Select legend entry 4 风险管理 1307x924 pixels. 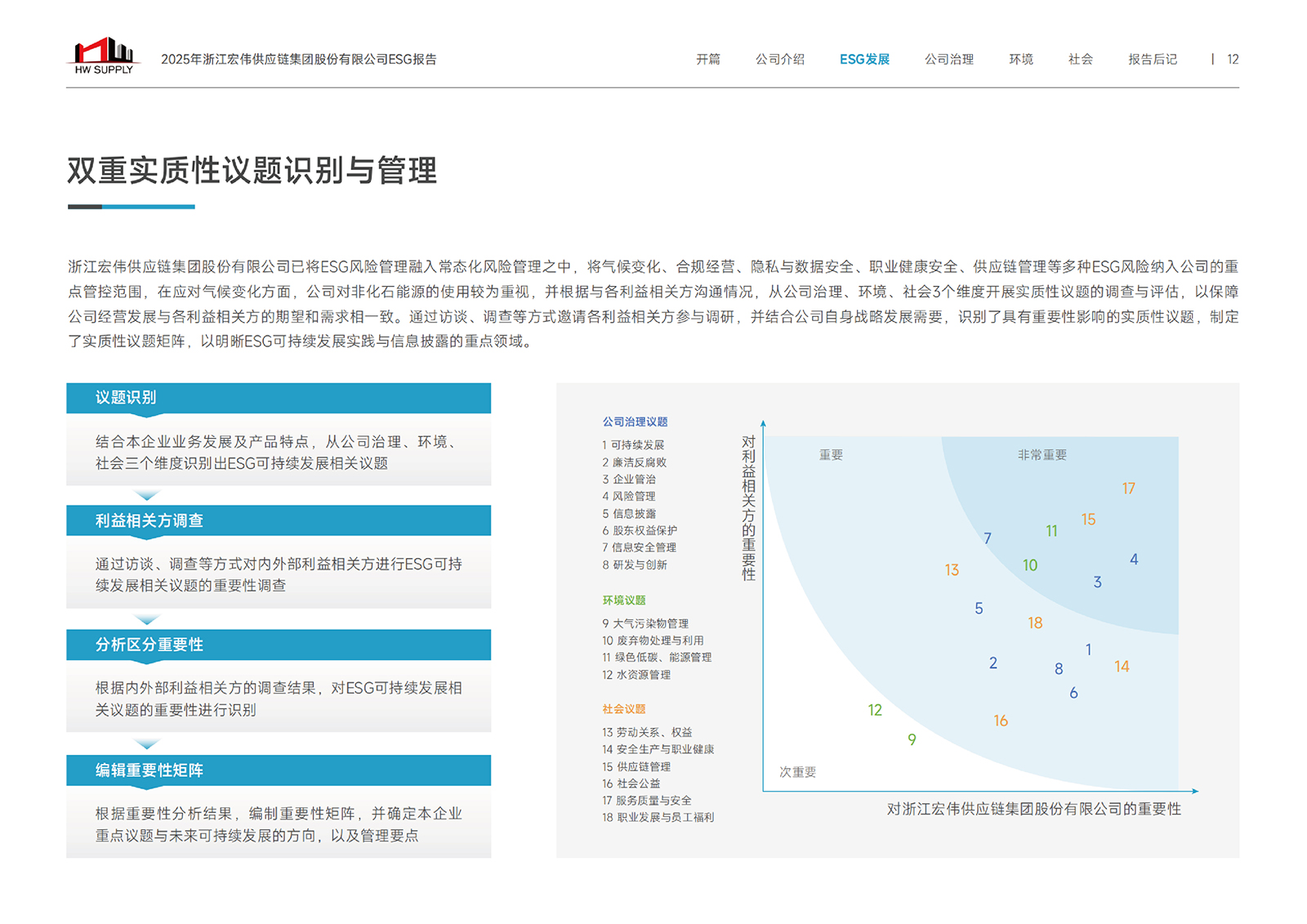[x=629, y=497]
